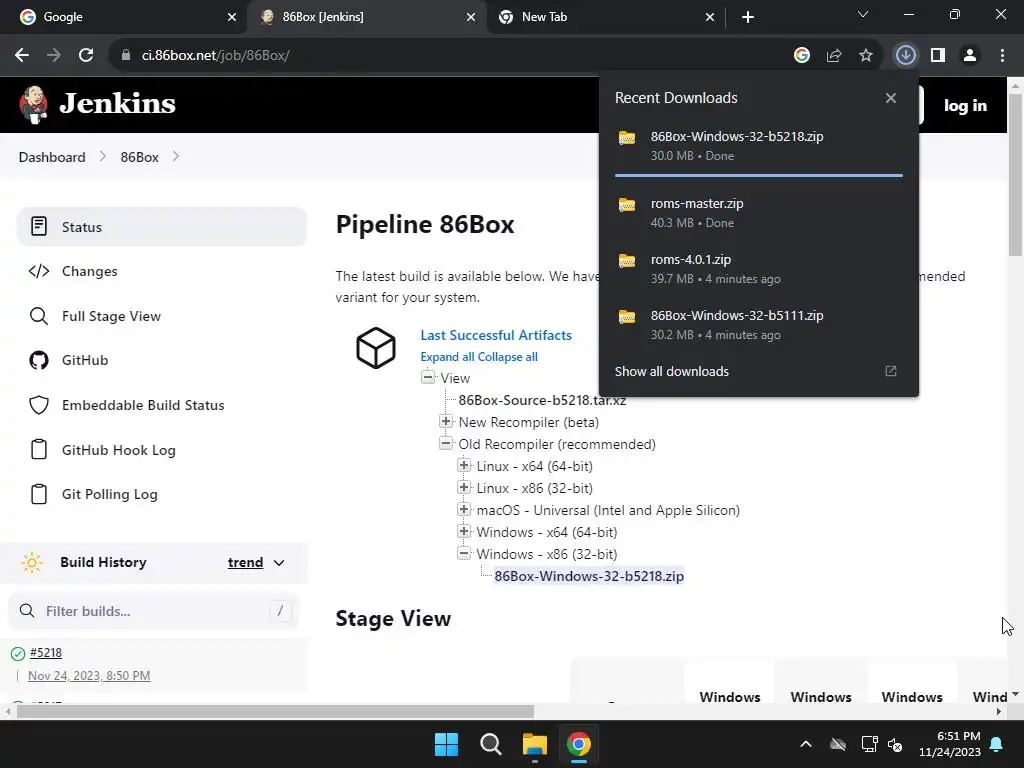Expand macOS - Universal node
The image size is (1024, 768).
click(x=464, y=509)
